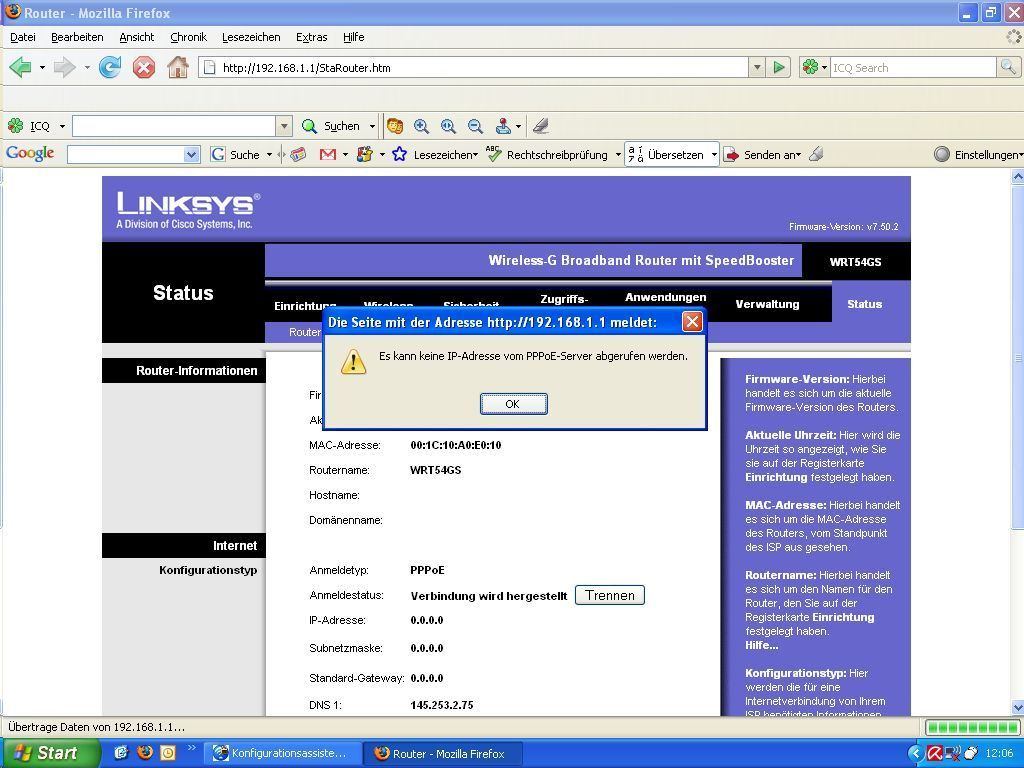This screenshot has width=1024, height=768.
Task: Click the highlighter pen icon on Google toolbar
Action: [x=816, y=154]
